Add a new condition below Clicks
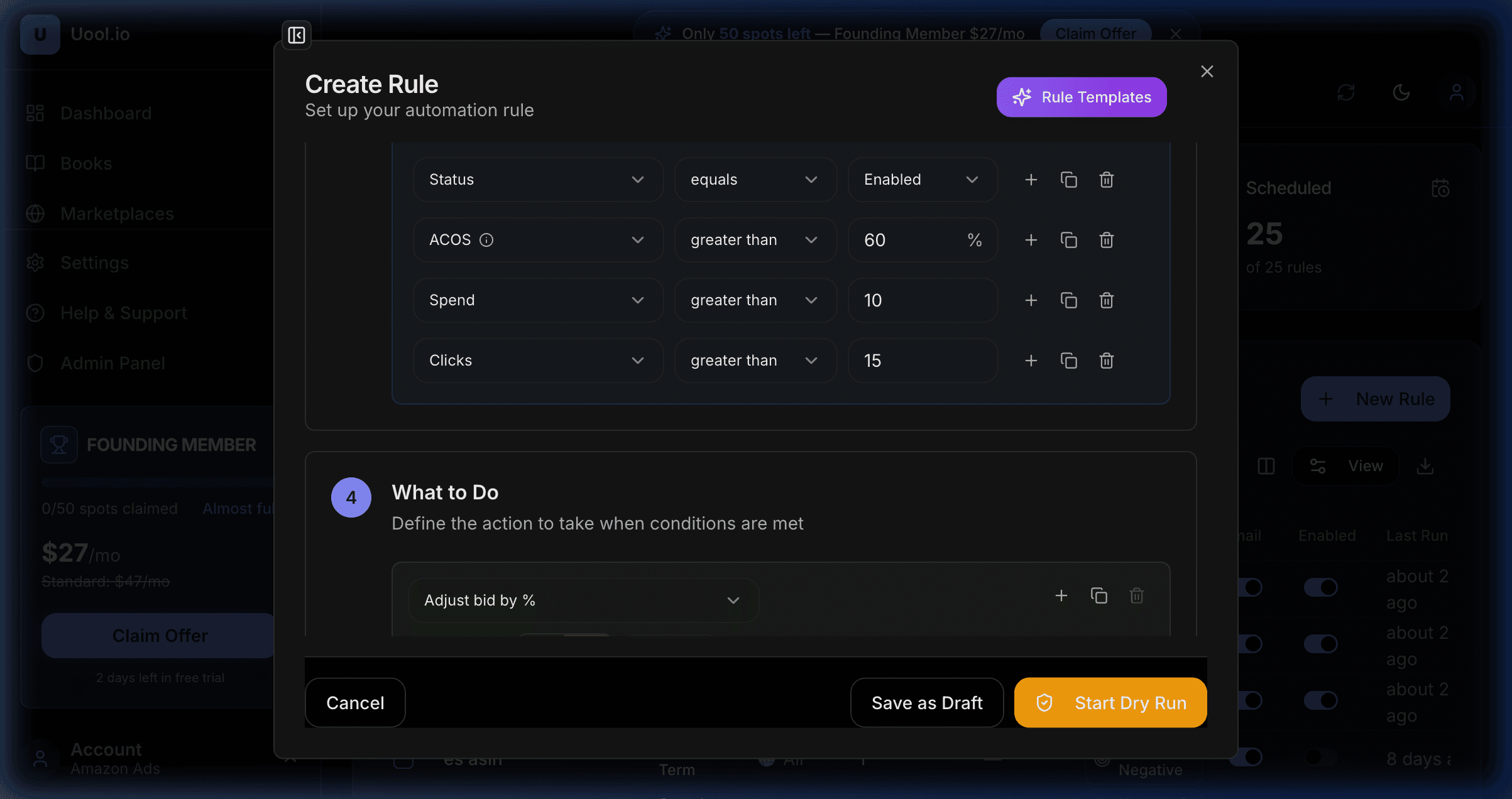Viewport: 1512px width, 799px height. (1031, 361)
